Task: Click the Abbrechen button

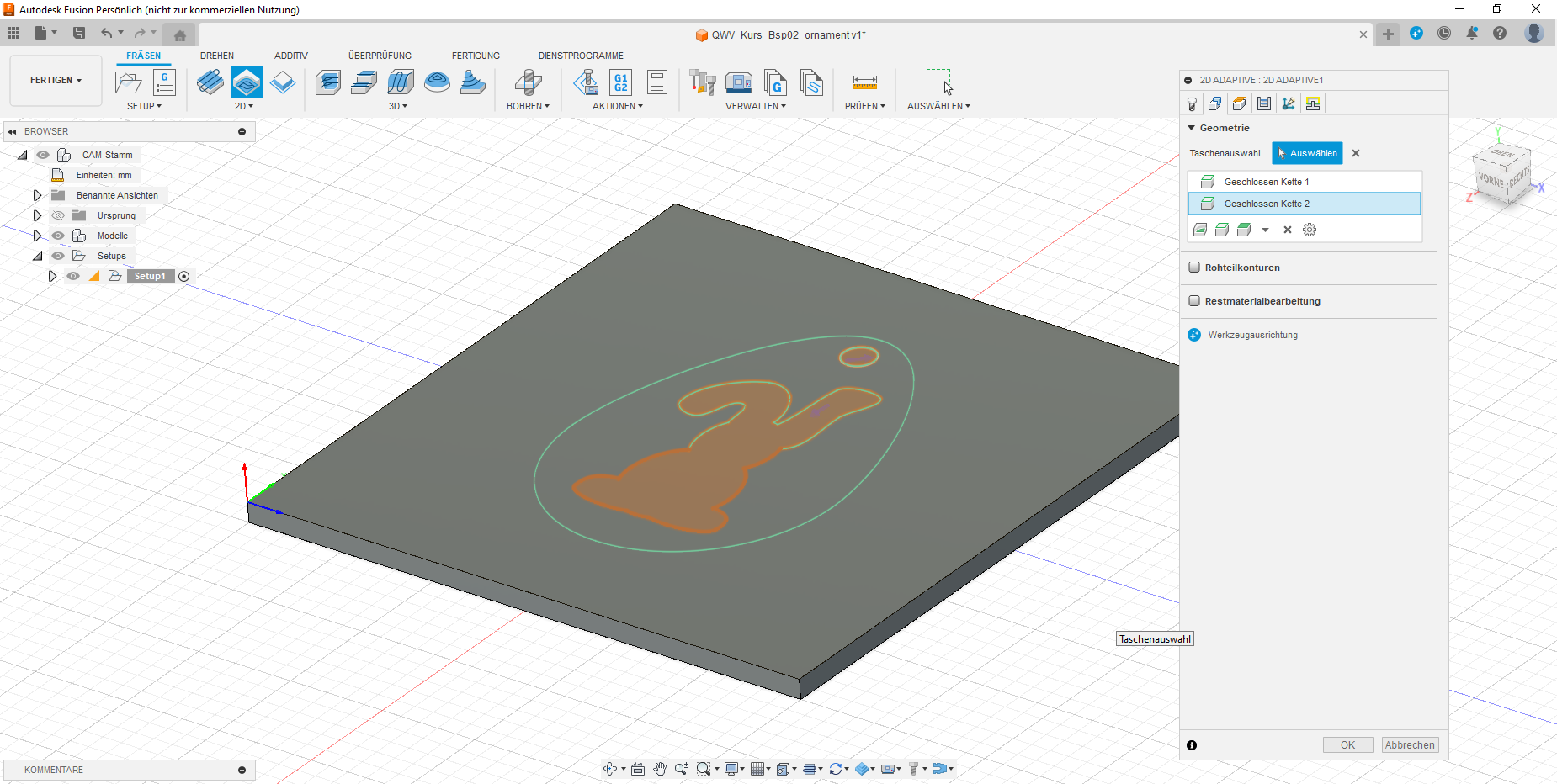Action: [1410, 745]
